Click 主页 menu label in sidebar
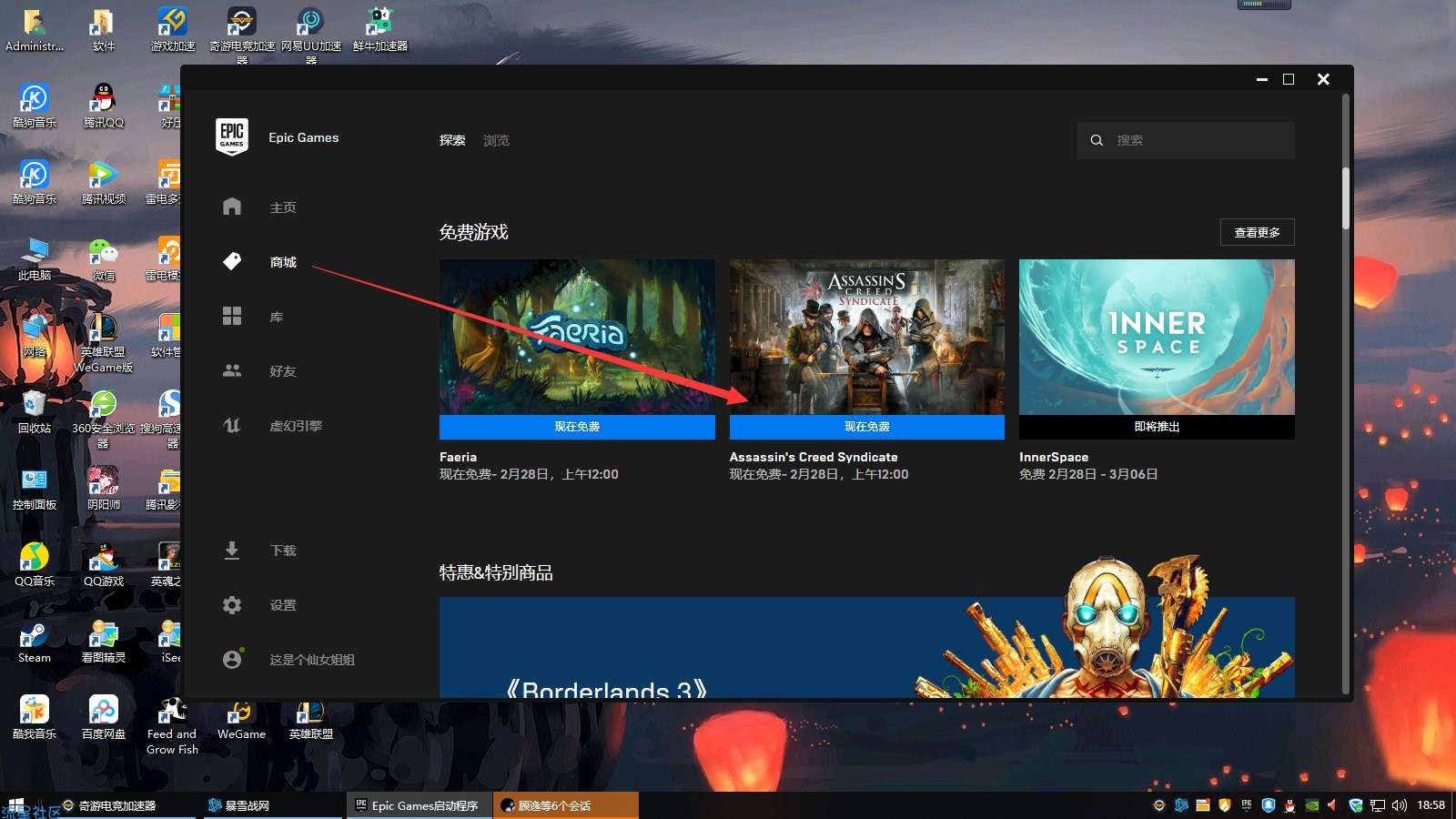Image resolution: width=1456 pixels, height=819 pixels. [283, 207]
